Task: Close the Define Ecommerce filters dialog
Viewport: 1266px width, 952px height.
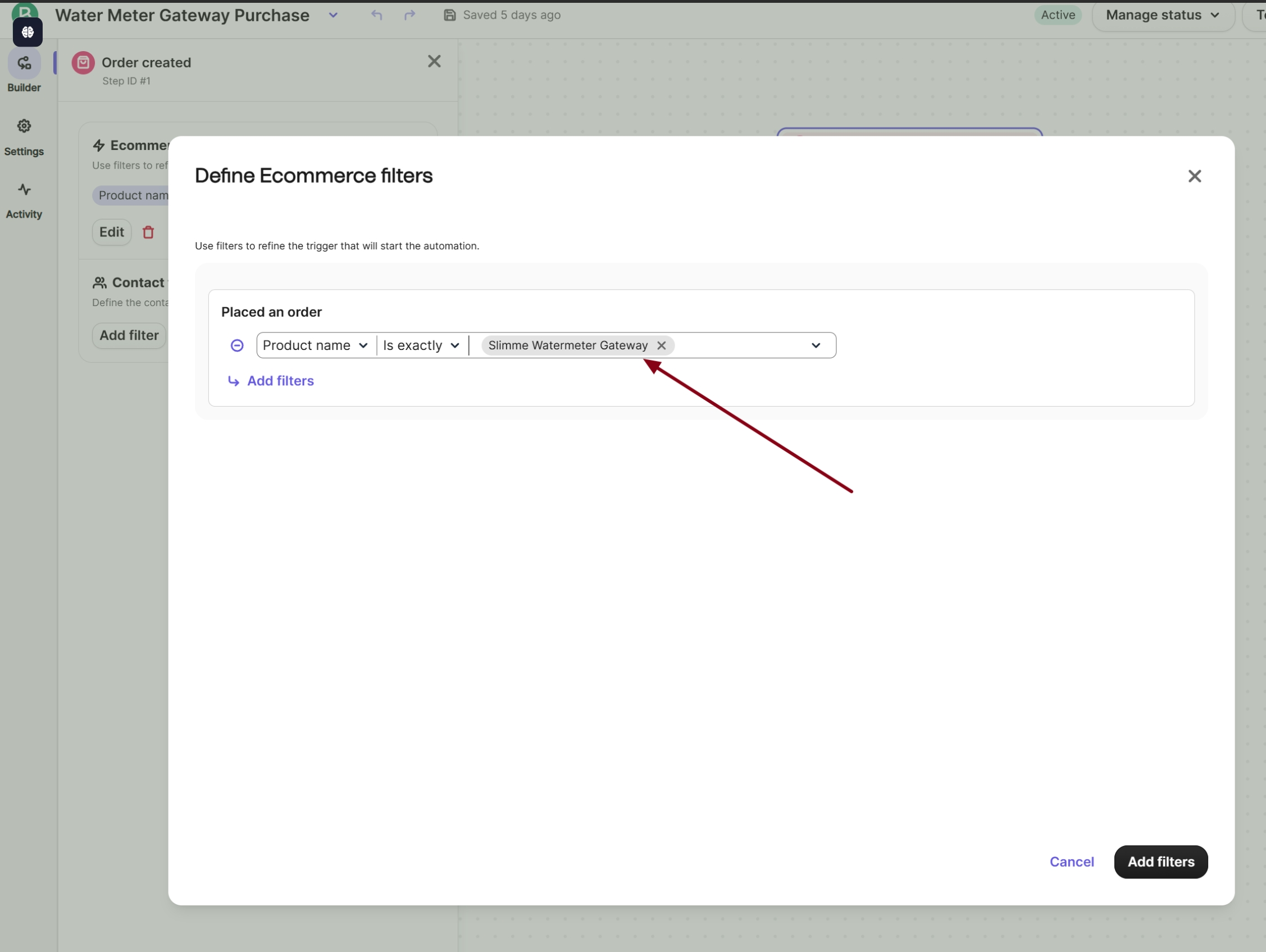Action: point(1195,176)
